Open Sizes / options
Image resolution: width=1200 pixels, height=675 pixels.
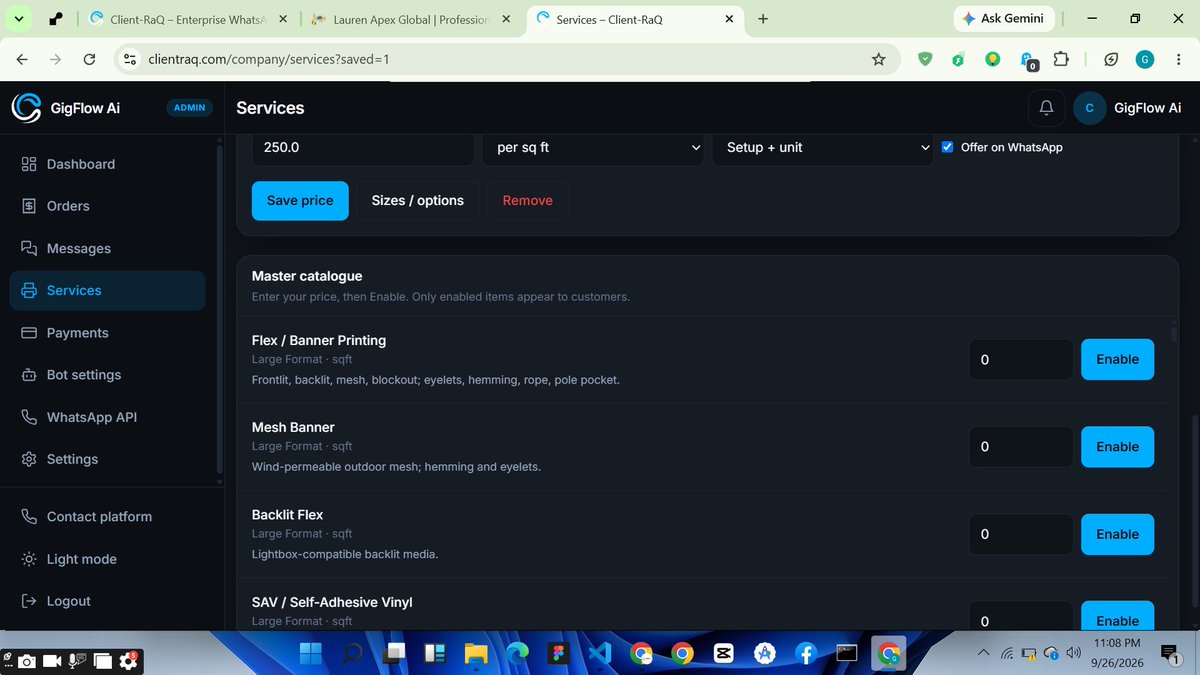click(x=418, y=200)
